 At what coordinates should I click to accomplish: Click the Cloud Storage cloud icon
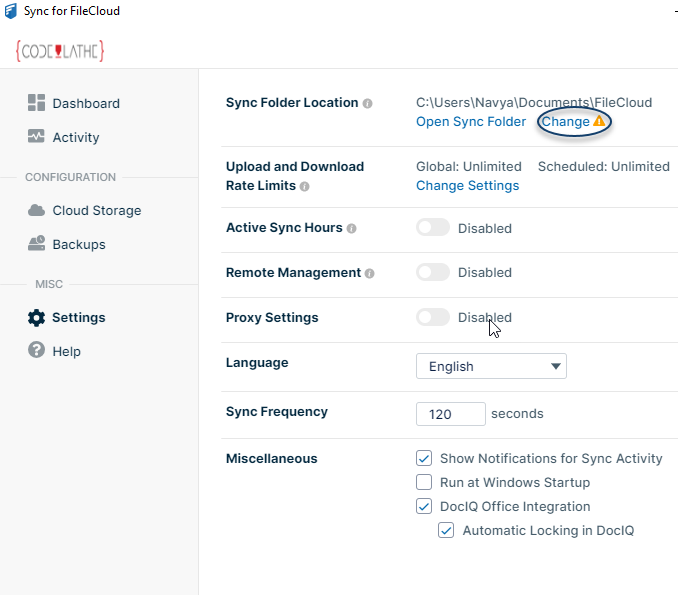tap(36, 210)
